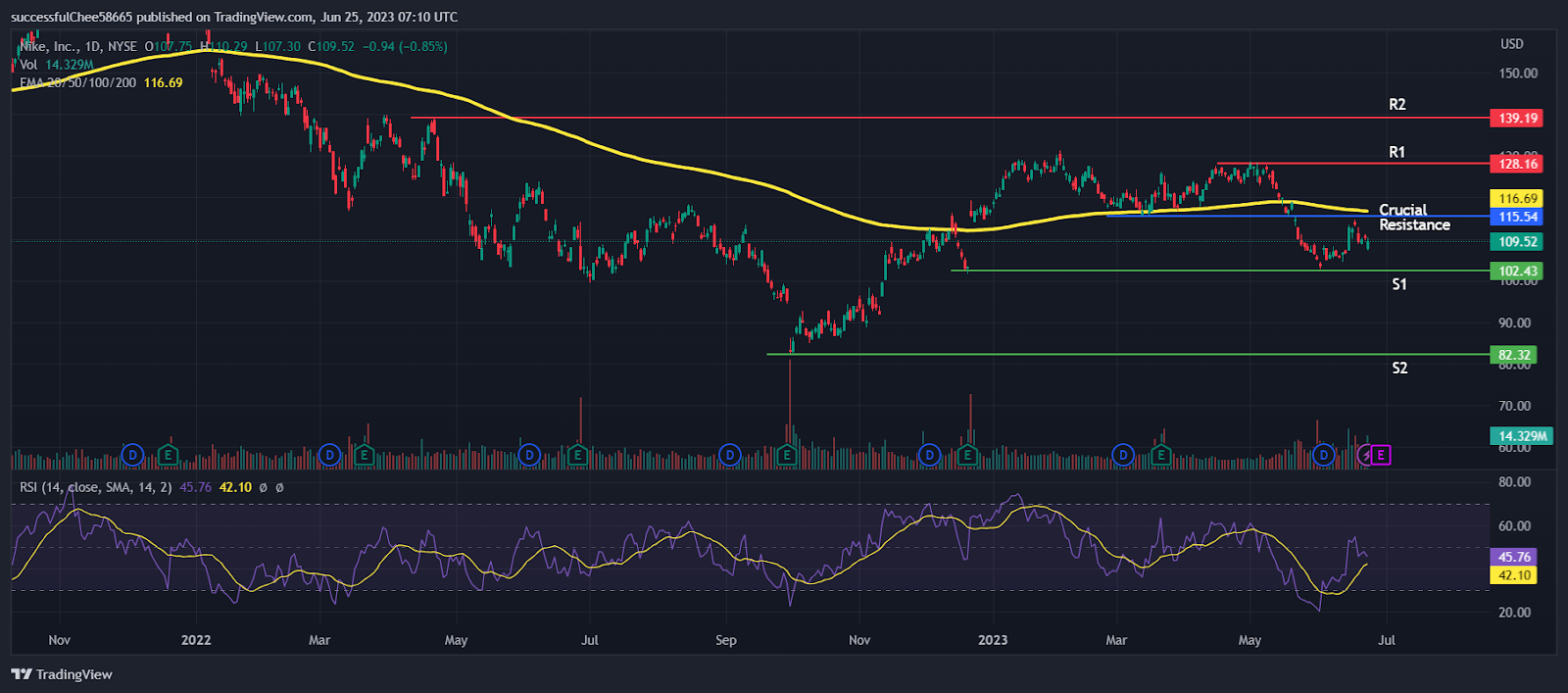Select the Vol 14.329M indicator legend
The width and height of the screenshot is (1568, 693).
tap(57, 65)
